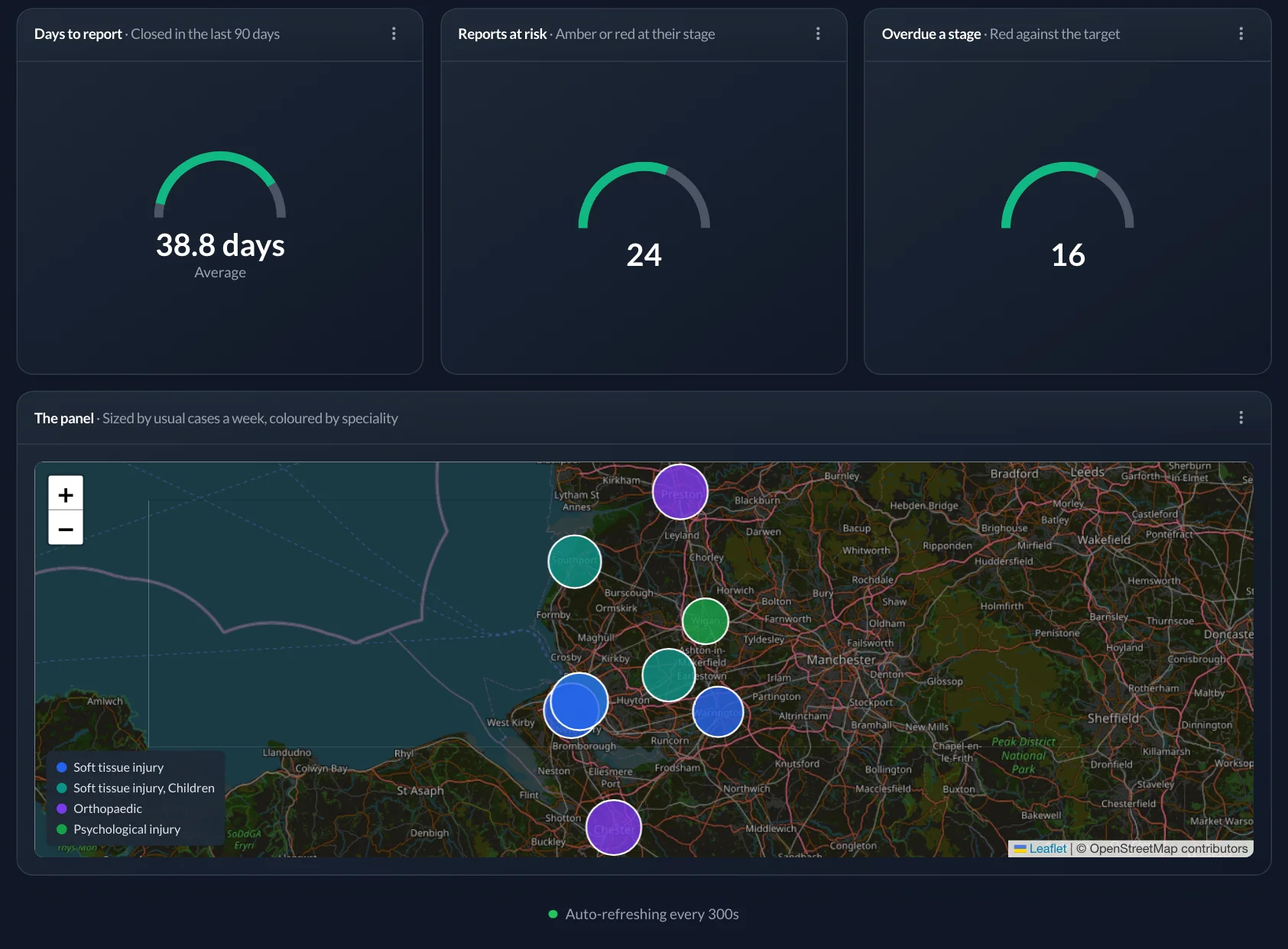Image resolution: width=1288 pixels, height=949 pixels.
Task: Click the Days to report card title
Action: [78, 34]
